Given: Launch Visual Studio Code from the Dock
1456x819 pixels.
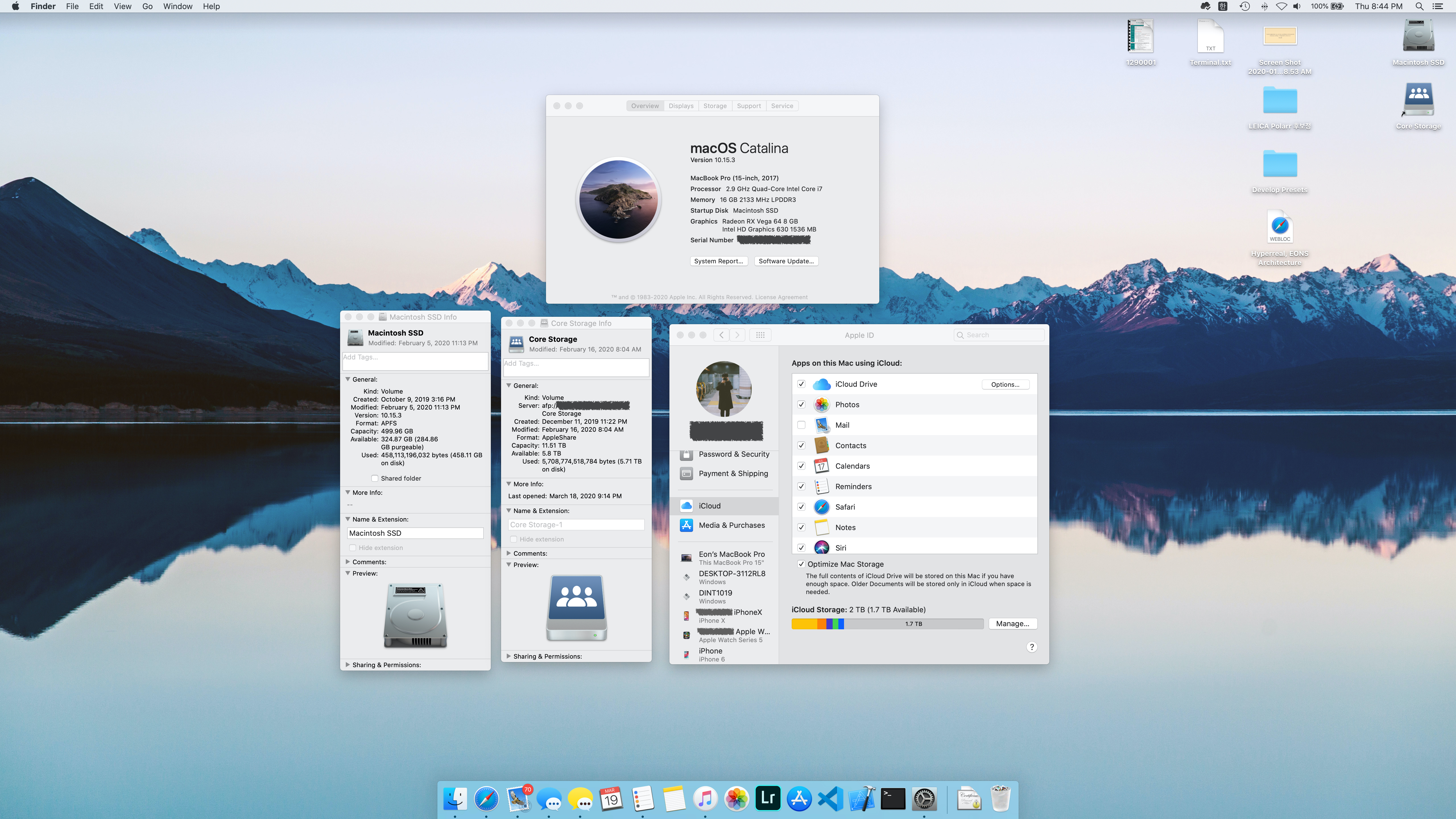Looking at the screenshot, I should 830,799.
